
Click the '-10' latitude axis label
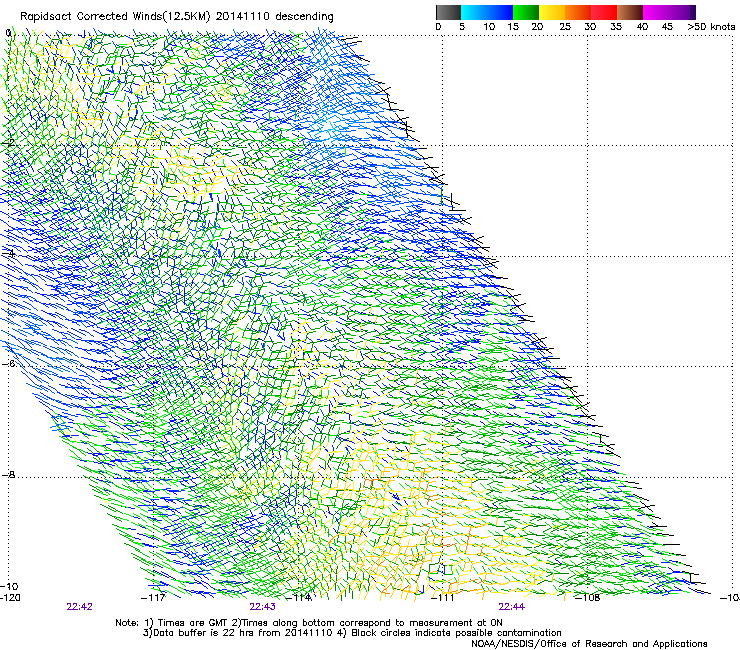9,586
